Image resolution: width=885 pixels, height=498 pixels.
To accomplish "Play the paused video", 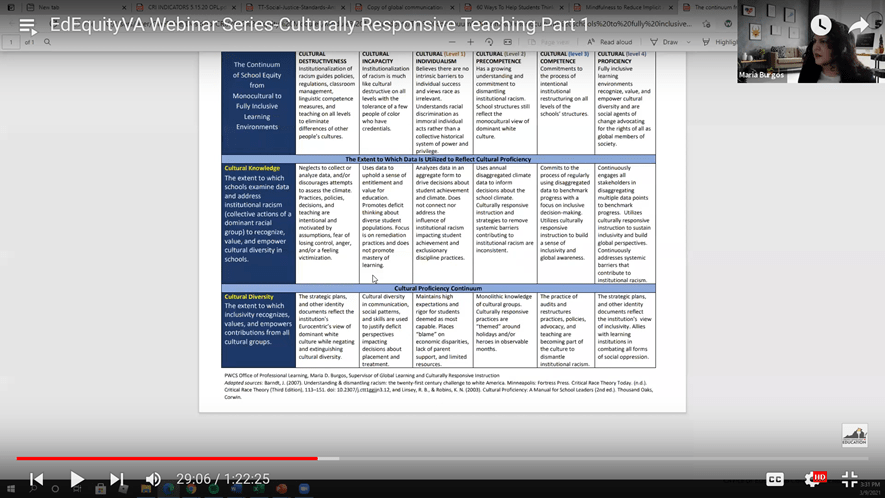I will [76, 479].
